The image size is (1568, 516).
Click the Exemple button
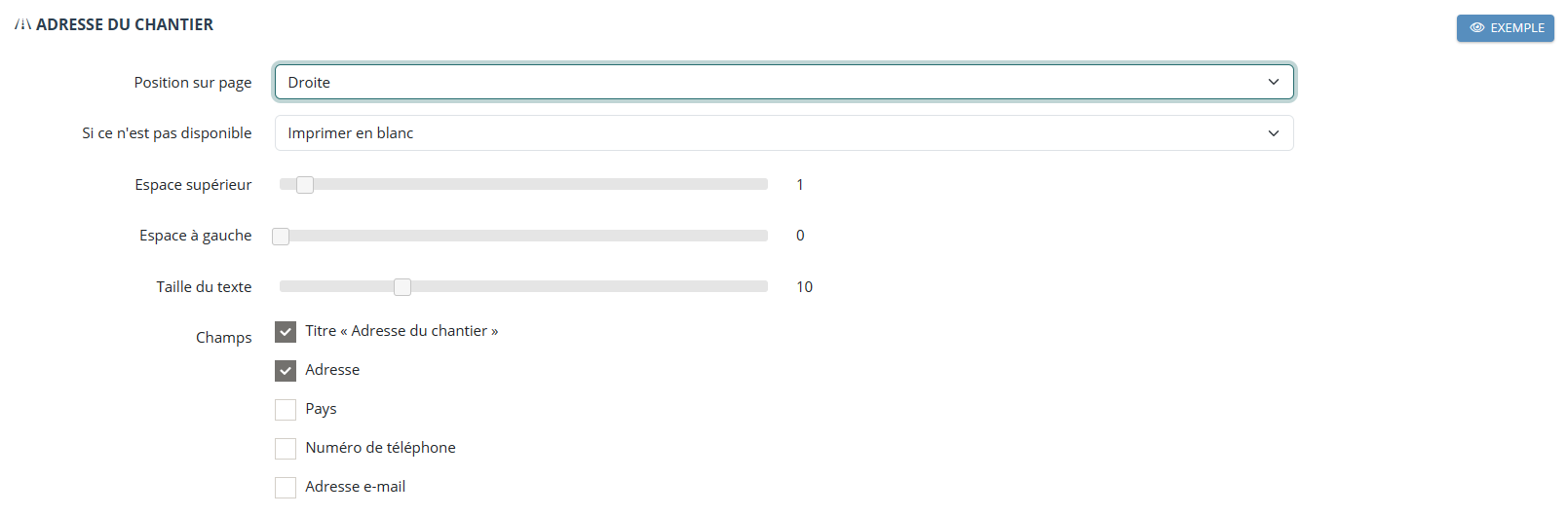(x=1506, y=28)
